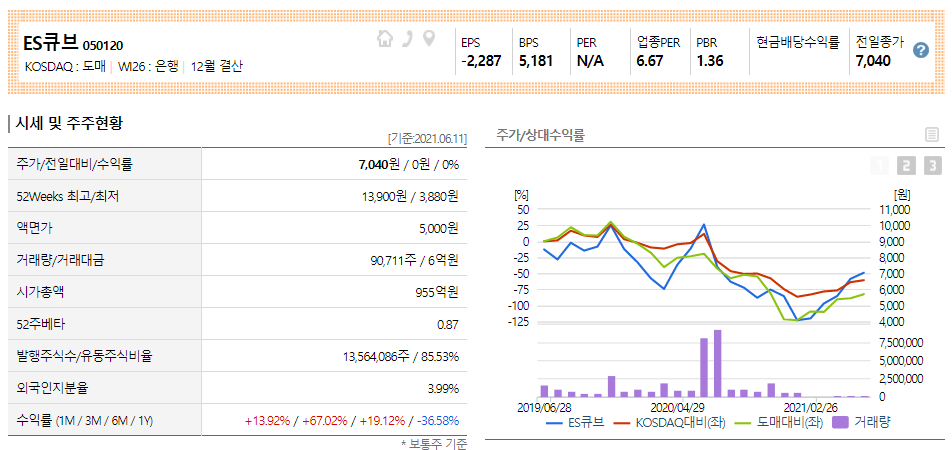Select chart period tab 1
This screenshot has height=450, width=952.
click(879, 166)
